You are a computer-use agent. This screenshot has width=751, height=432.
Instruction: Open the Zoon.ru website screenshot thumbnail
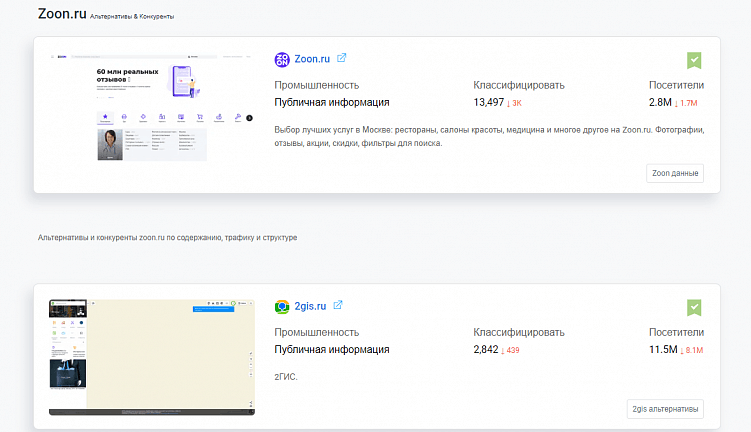coord(152,108)
